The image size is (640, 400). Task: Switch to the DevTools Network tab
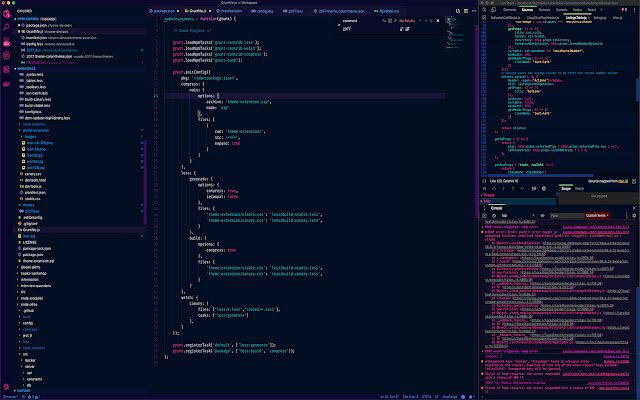544,10
